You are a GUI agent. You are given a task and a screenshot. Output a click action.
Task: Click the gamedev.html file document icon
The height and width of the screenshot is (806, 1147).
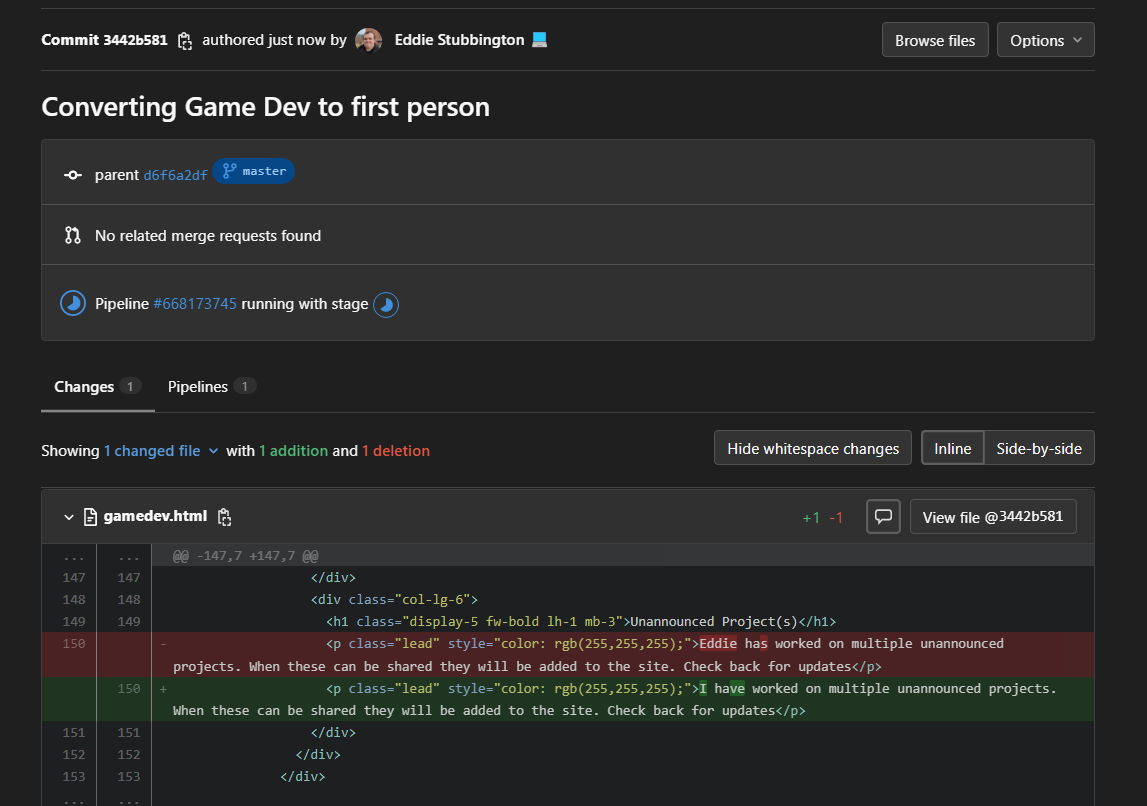click(x=90, y=517)
